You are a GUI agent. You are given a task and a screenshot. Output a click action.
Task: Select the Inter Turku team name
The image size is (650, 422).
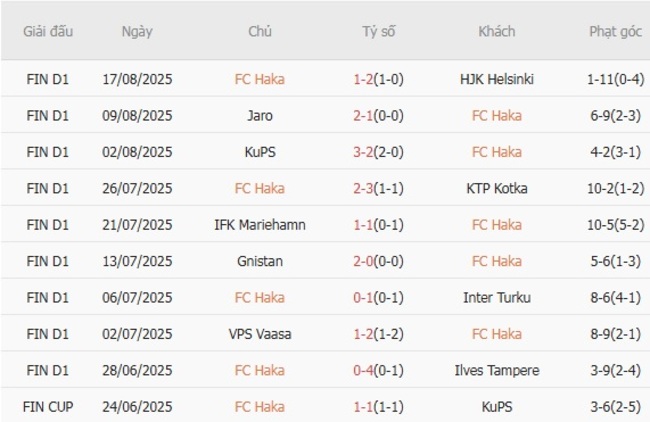497,298
